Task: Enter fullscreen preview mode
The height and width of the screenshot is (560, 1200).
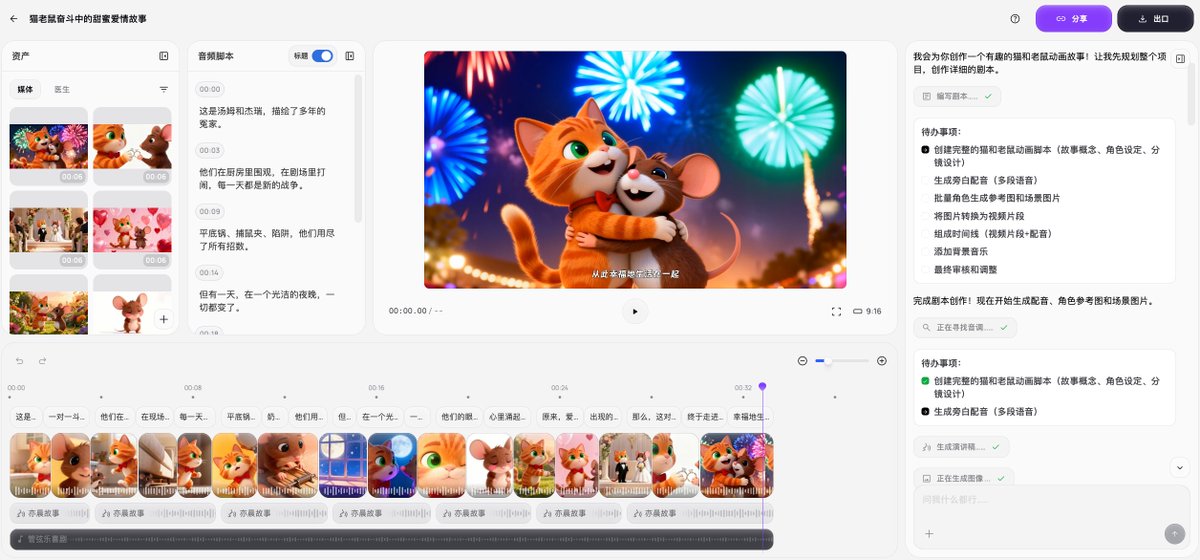Action: [x=836, y=311]
